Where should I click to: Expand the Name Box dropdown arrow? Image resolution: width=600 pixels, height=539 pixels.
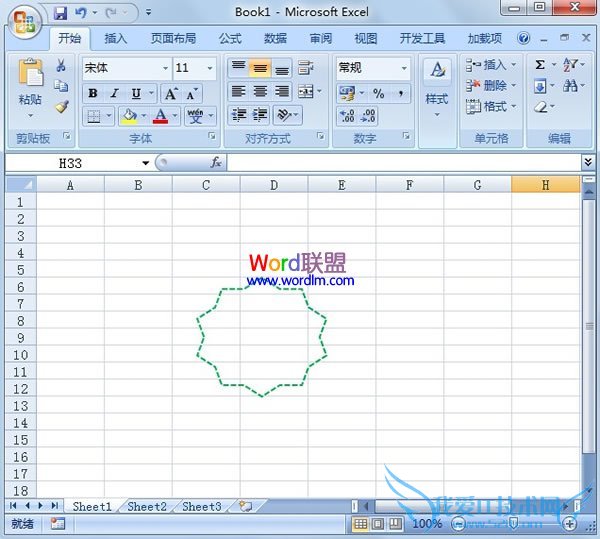[x=145, y=163]
